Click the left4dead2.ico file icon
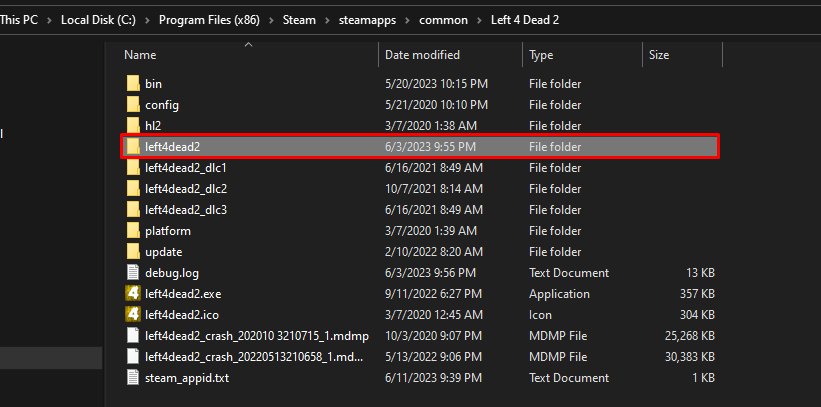 [x=133, y=315]
